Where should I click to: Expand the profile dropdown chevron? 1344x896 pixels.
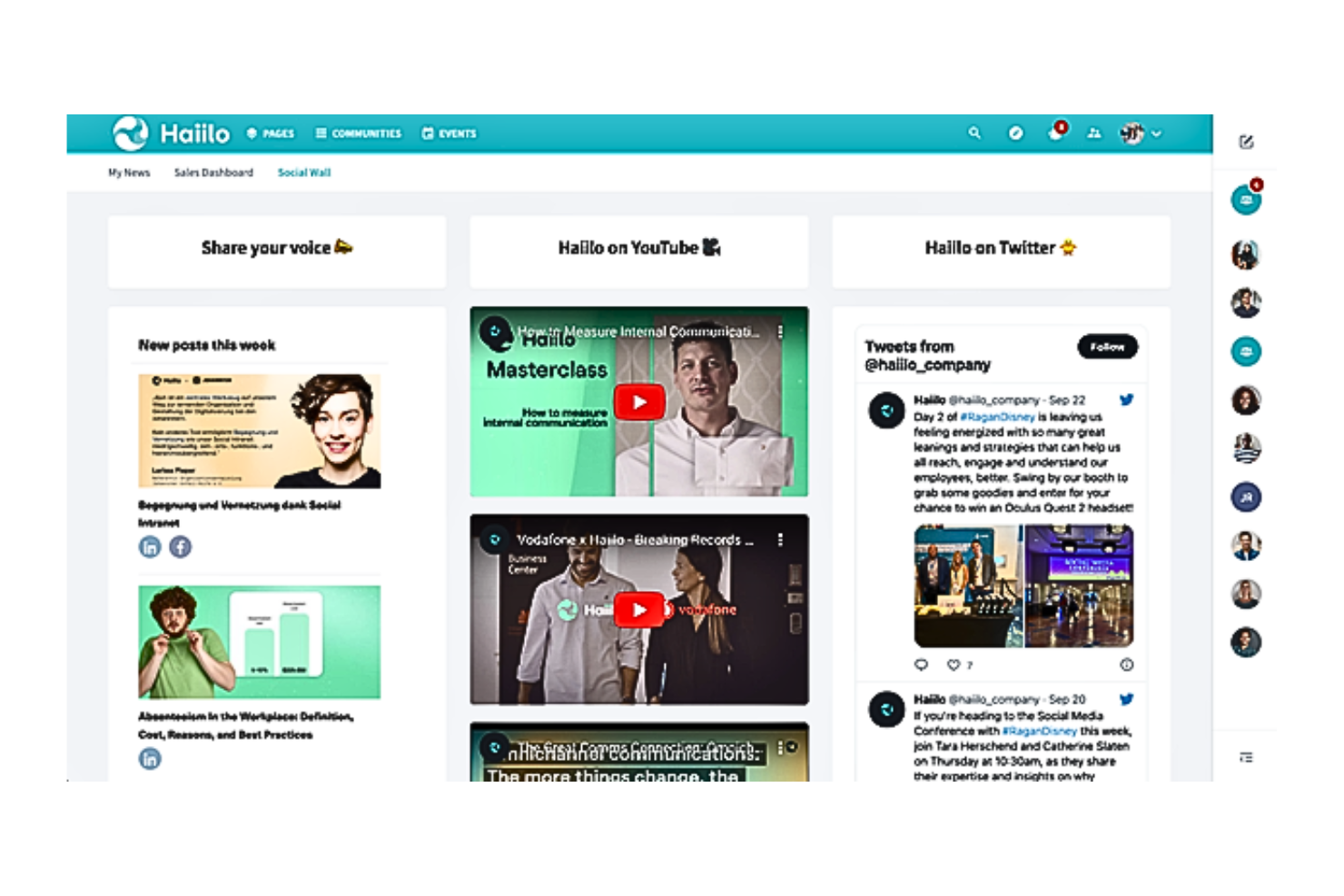coord(1156,133)
